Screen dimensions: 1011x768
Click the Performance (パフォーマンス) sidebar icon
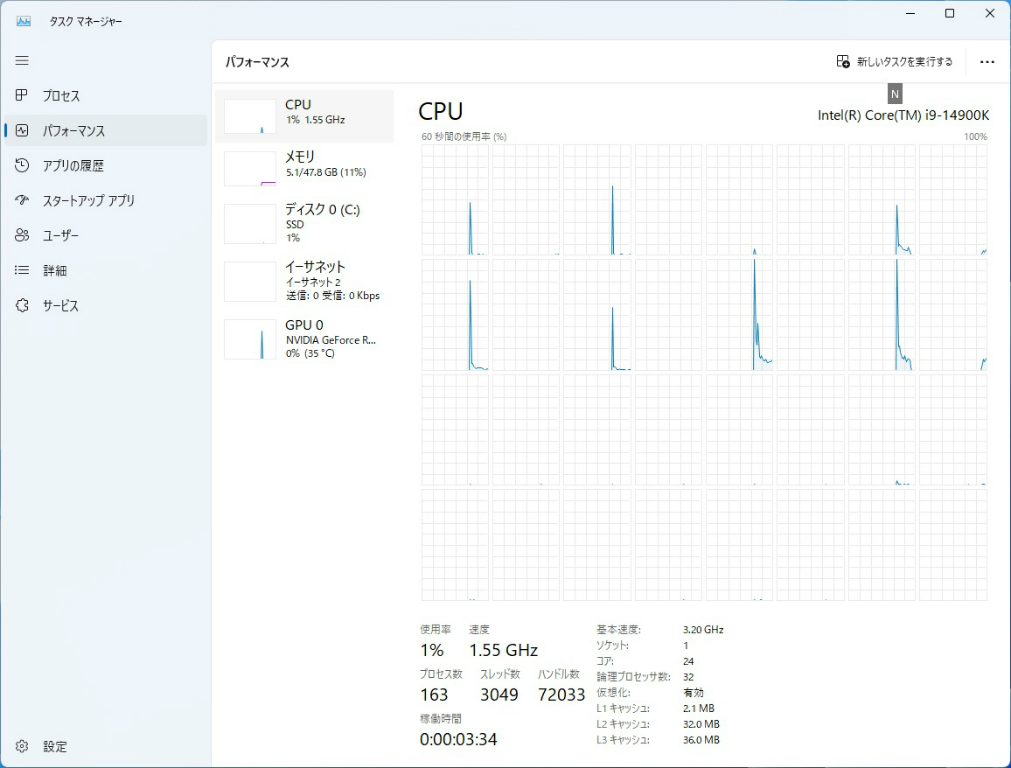22,130
